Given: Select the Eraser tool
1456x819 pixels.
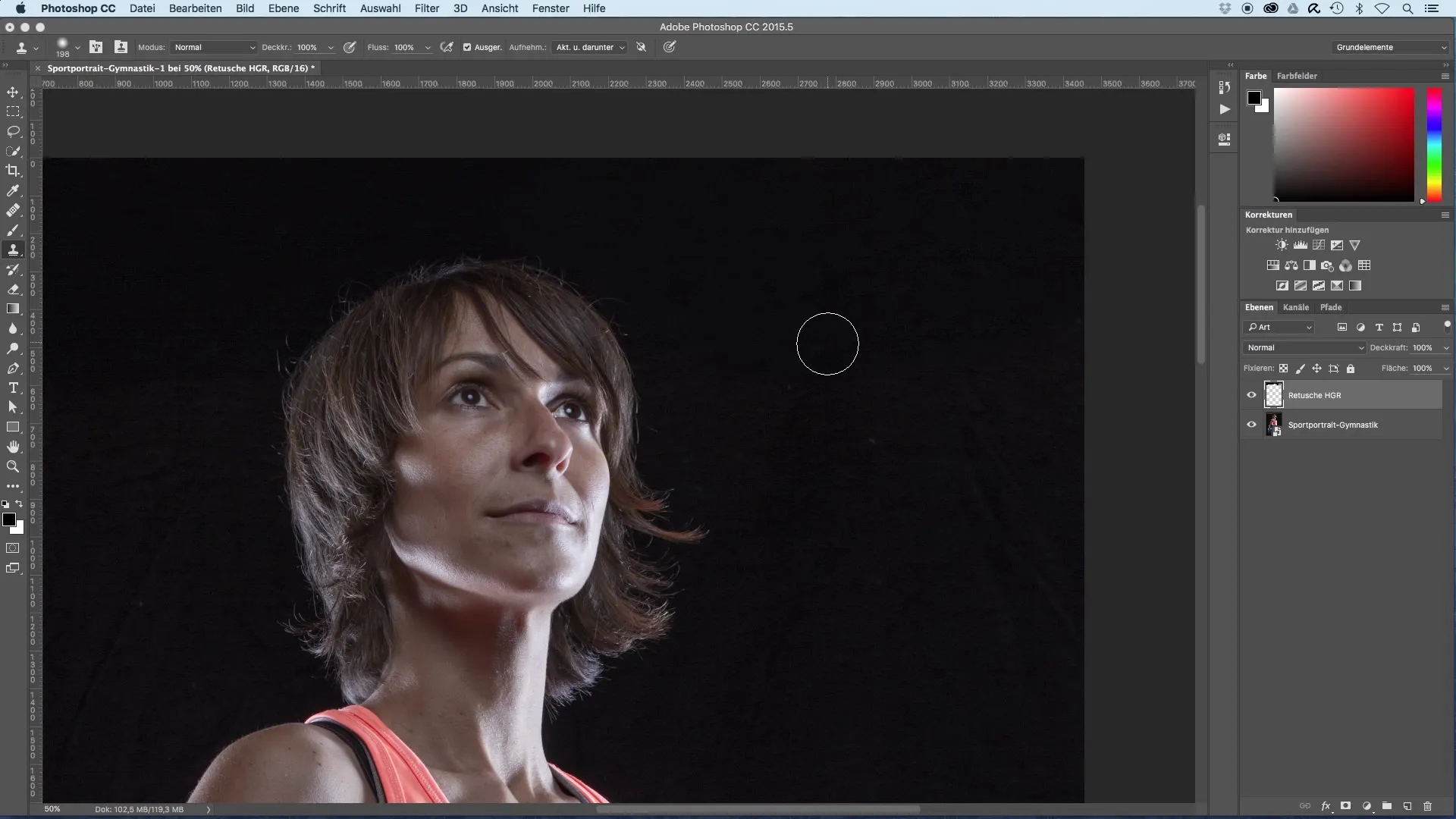Looking at the screenshot, I should pos(13,289).
